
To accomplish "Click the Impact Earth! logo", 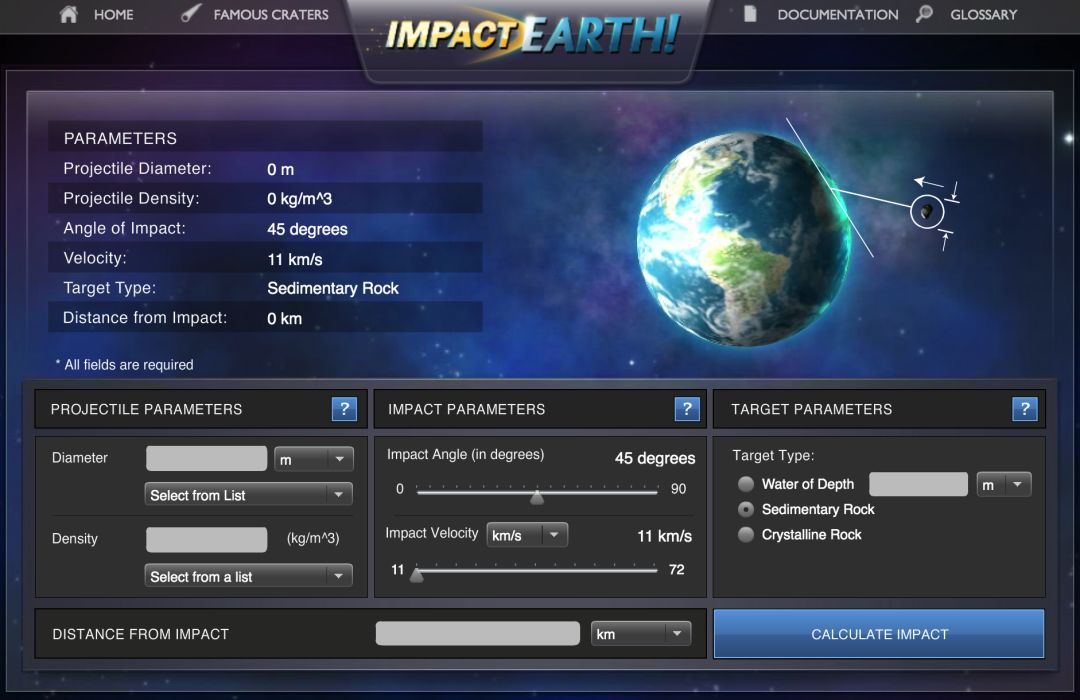I will coord(531,34).
